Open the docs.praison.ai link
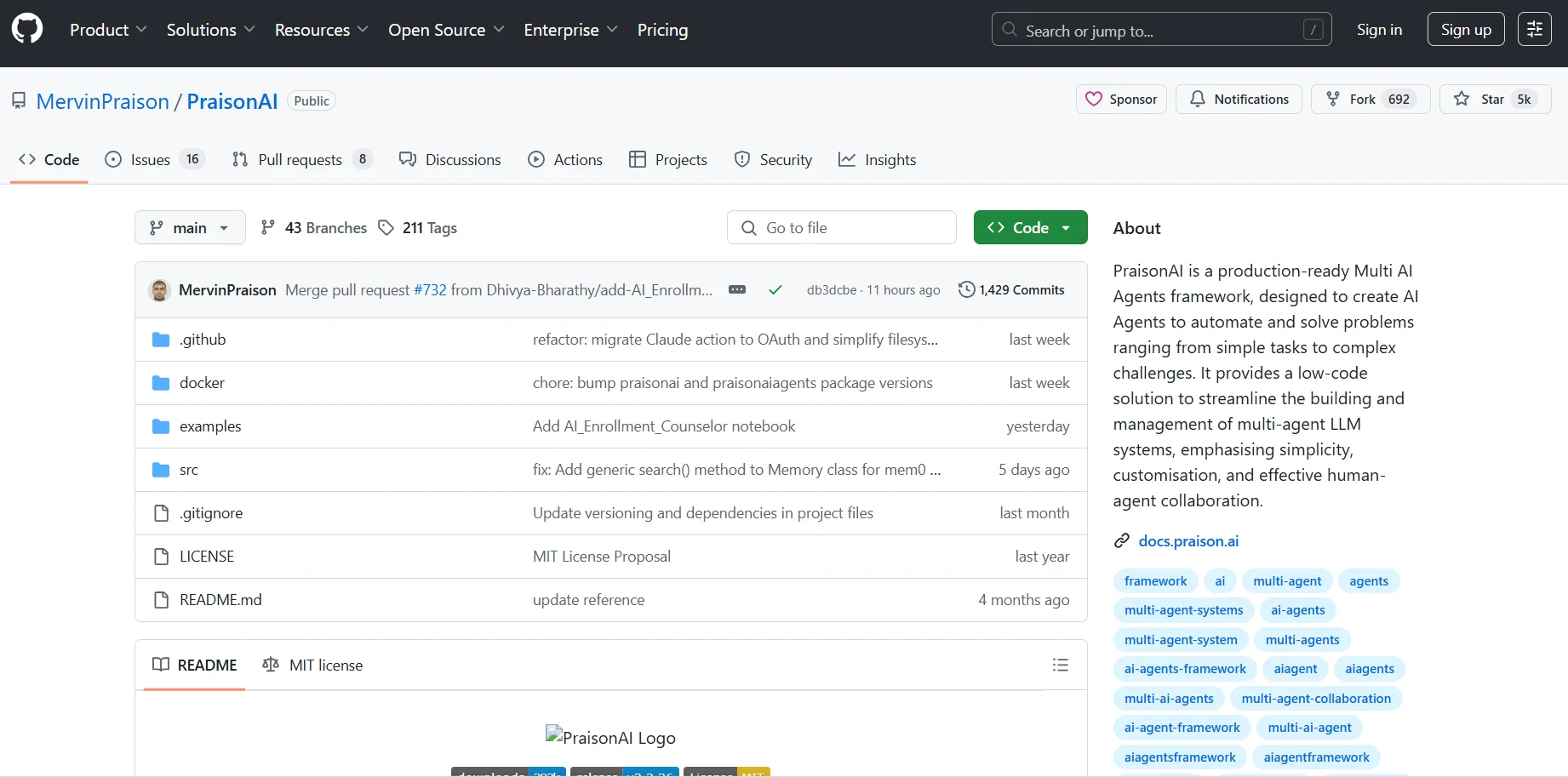Screen dimensions: 1568x777 [x=1188, y=541]
